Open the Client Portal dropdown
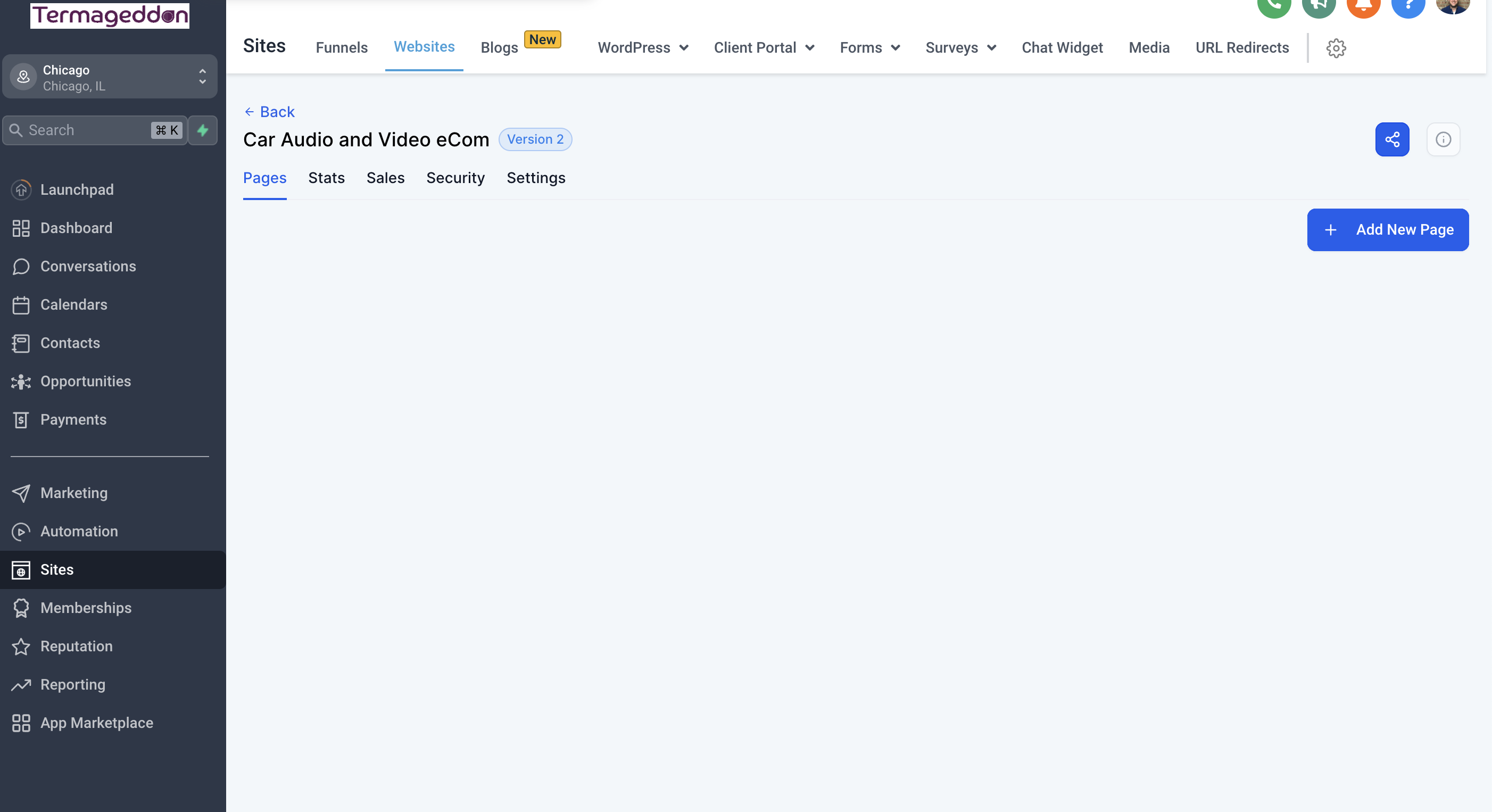This screenshot has height=812, width=1492. tap(764, 47)
